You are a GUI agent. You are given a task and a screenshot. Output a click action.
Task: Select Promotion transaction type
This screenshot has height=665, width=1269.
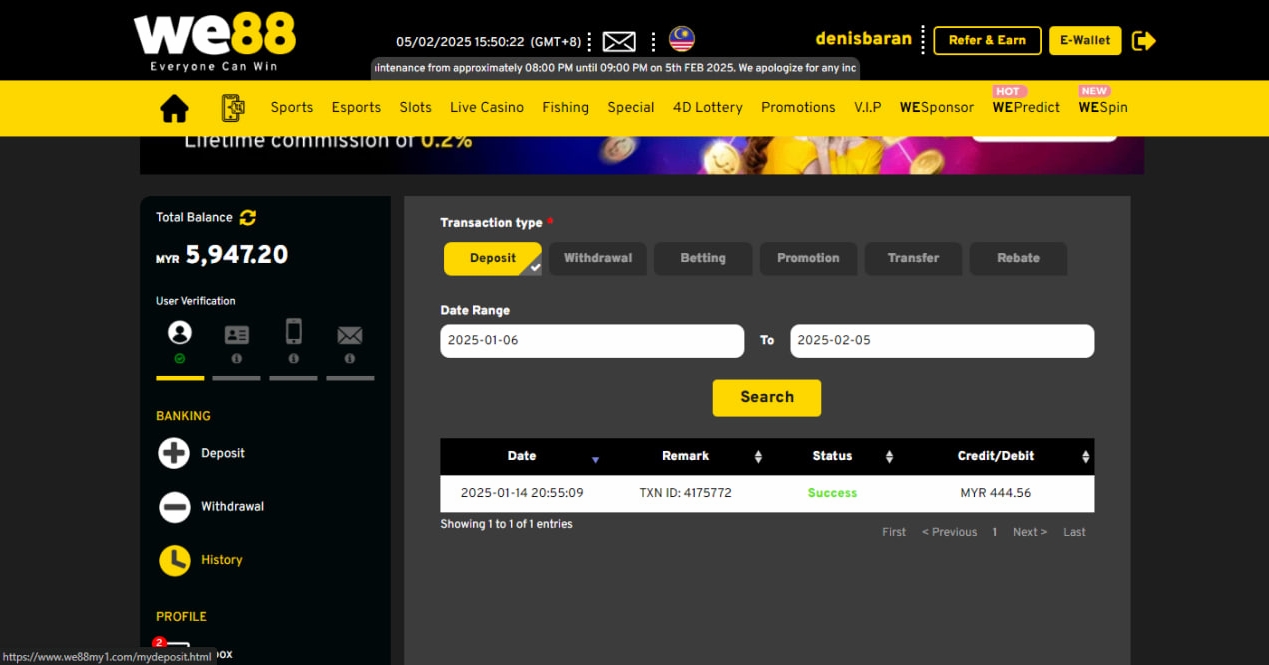coord(808,258)
